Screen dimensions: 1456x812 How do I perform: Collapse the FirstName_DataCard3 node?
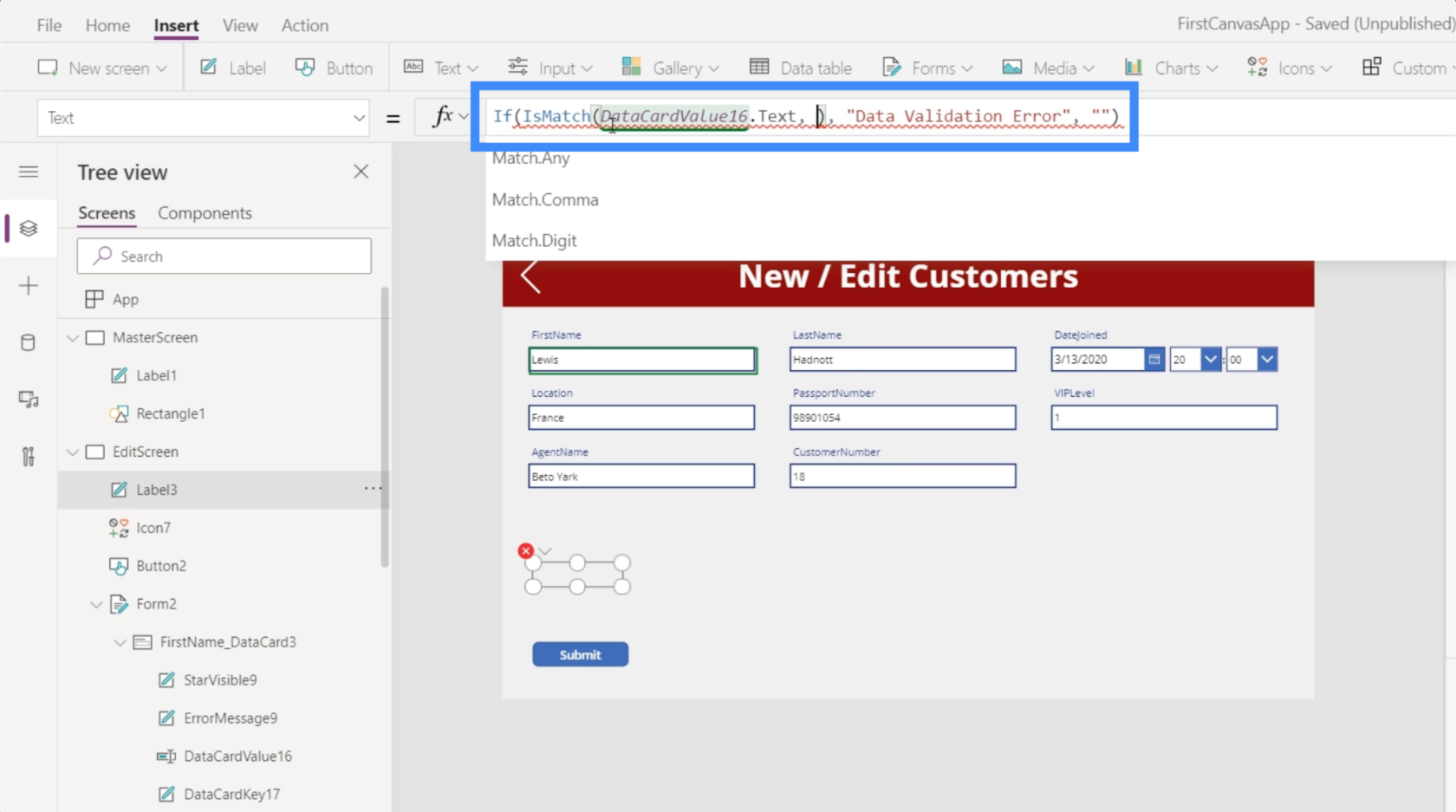(120, 643)
